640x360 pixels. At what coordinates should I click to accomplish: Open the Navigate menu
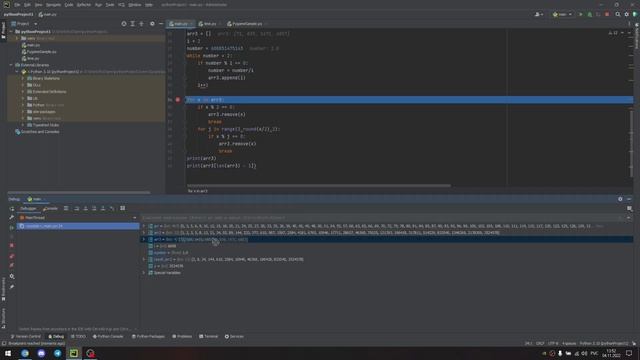coord(53,5)
